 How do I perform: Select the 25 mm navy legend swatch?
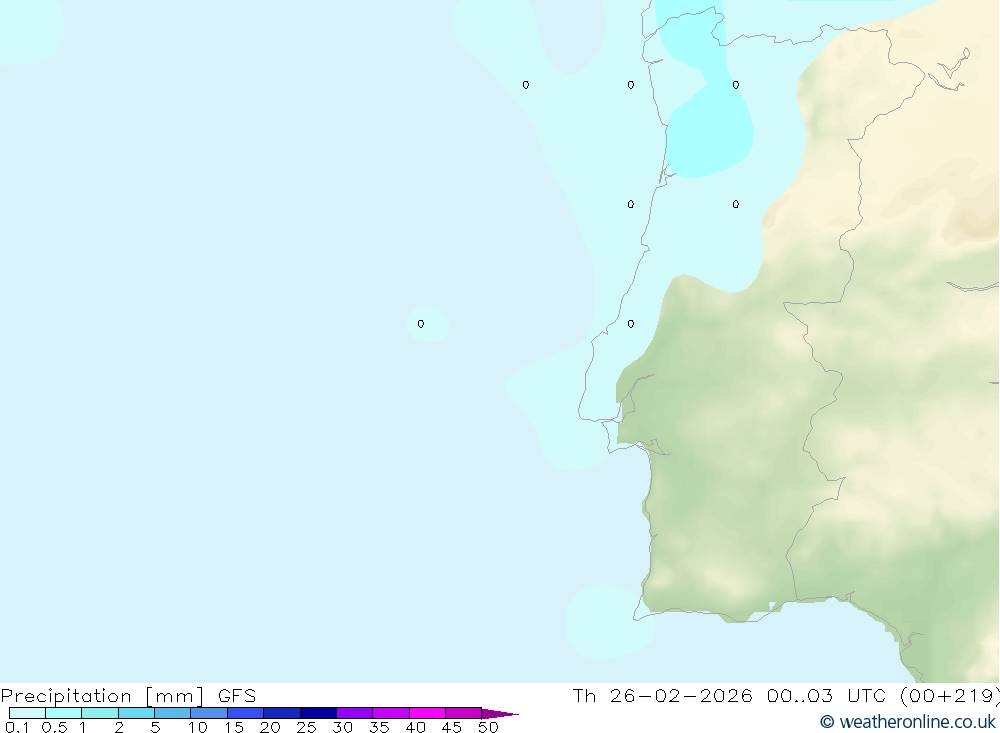pos(318,713)
